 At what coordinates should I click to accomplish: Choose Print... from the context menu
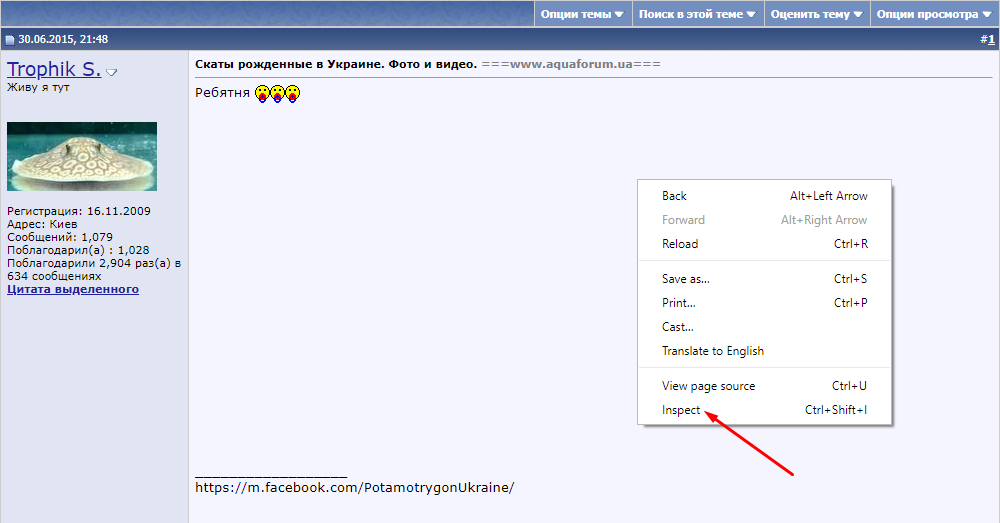678,303
